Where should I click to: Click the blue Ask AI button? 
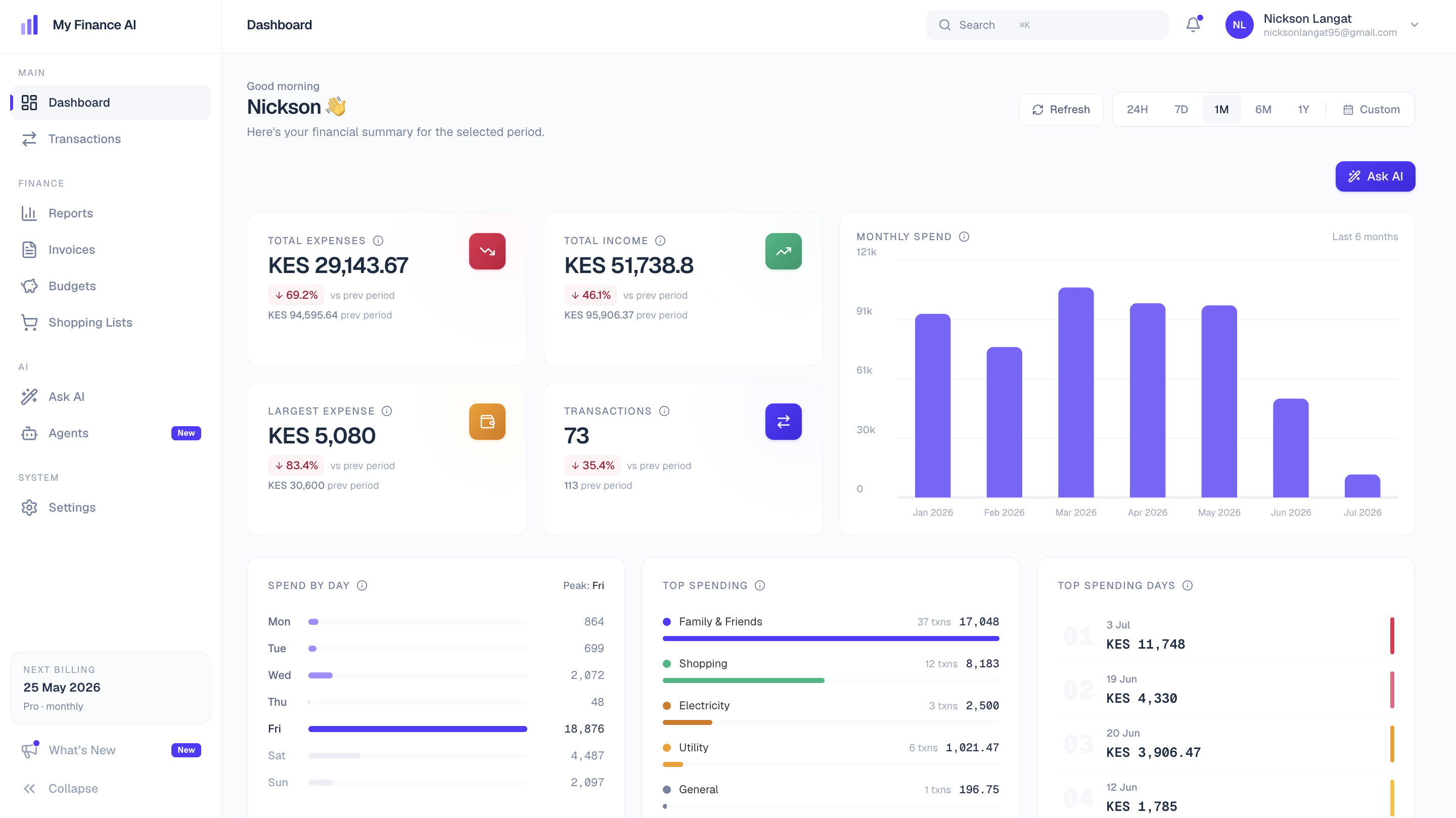click(1375, 176)
